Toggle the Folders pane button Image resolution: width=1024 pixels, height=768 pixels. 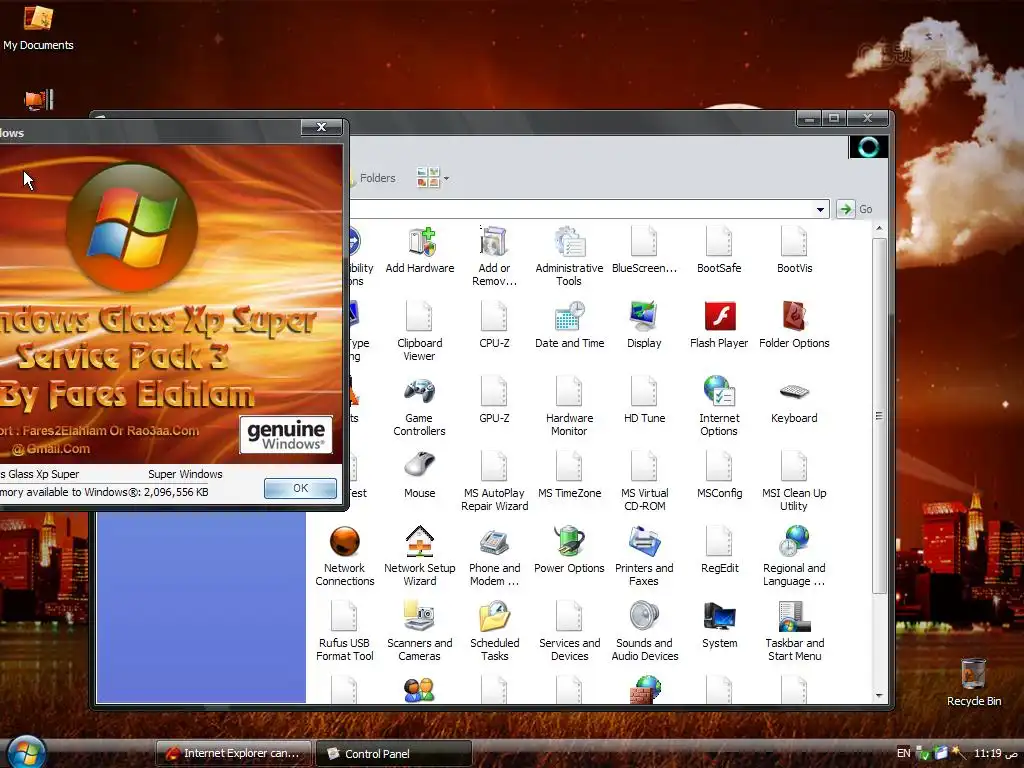pos(373,178)
